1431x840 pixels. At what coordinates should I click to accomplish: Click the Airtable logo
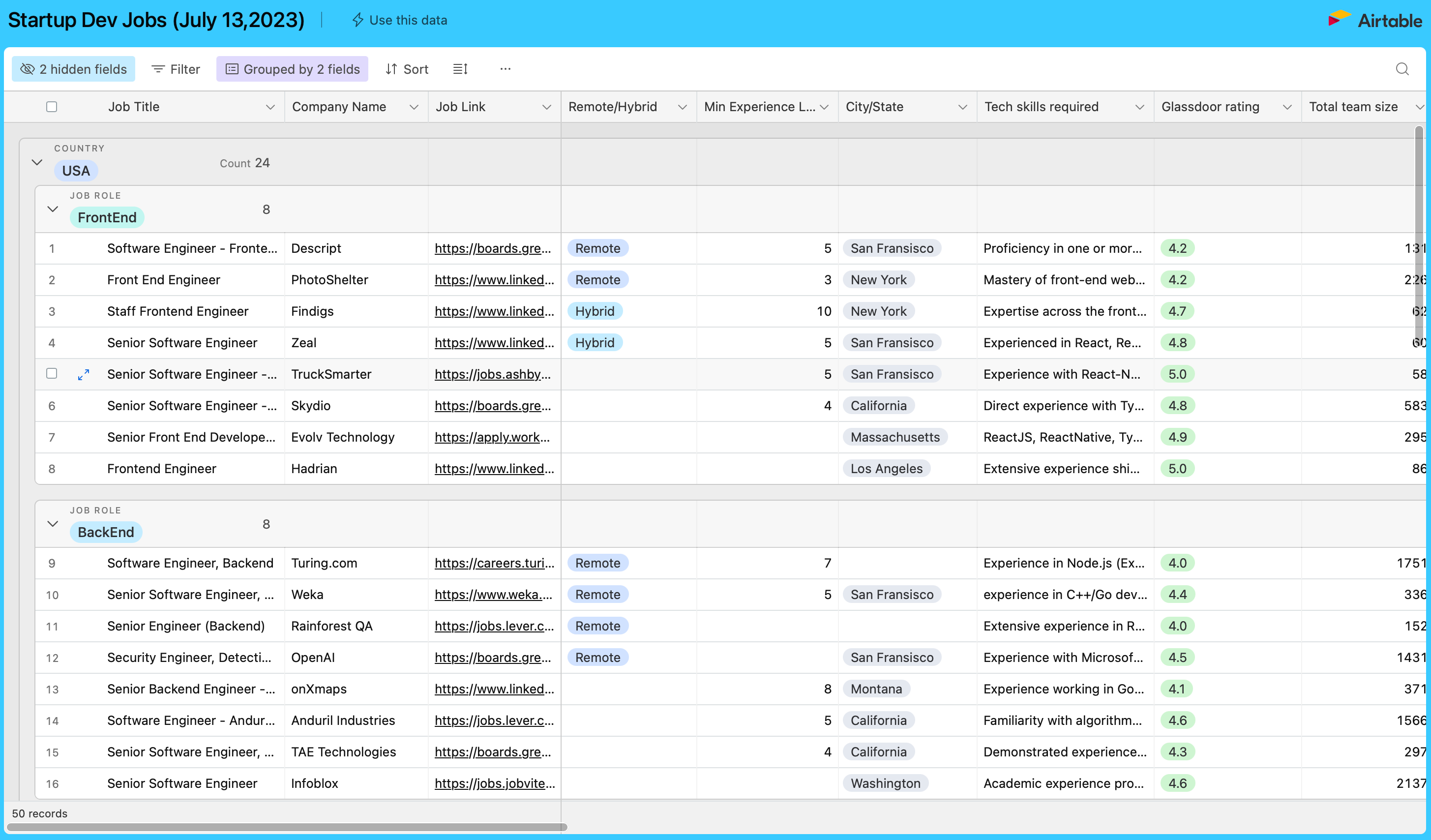pyautogui.click(x=1375, y=20)
